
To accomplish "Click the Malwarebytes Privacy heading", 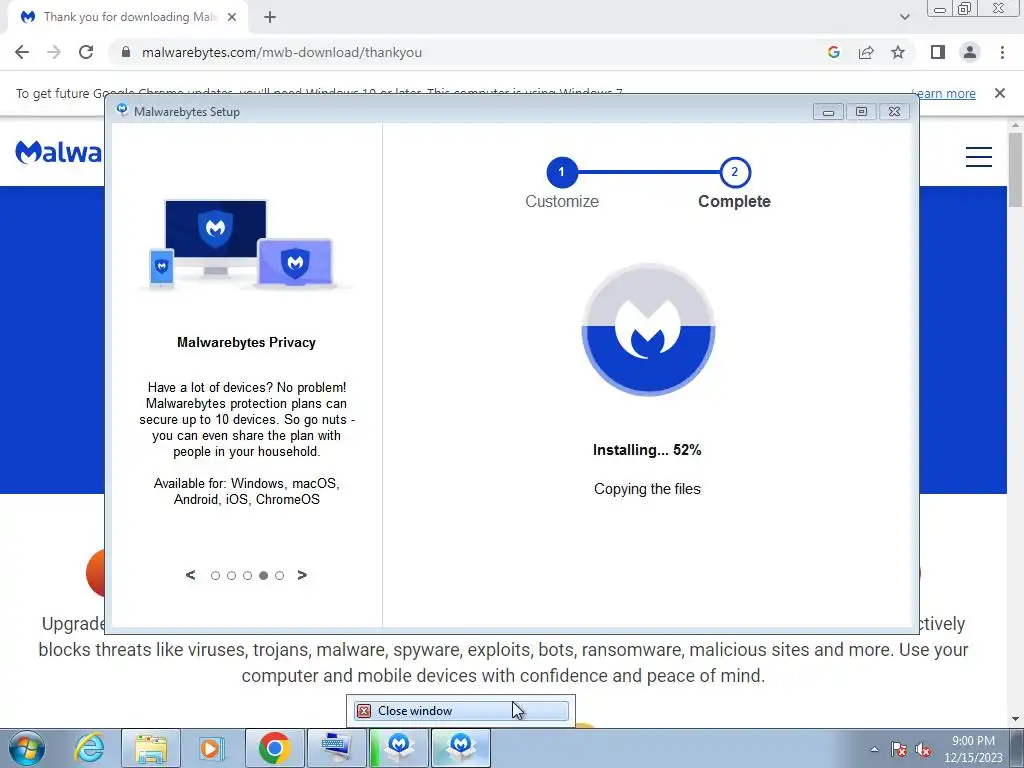I will click(246, 342).
